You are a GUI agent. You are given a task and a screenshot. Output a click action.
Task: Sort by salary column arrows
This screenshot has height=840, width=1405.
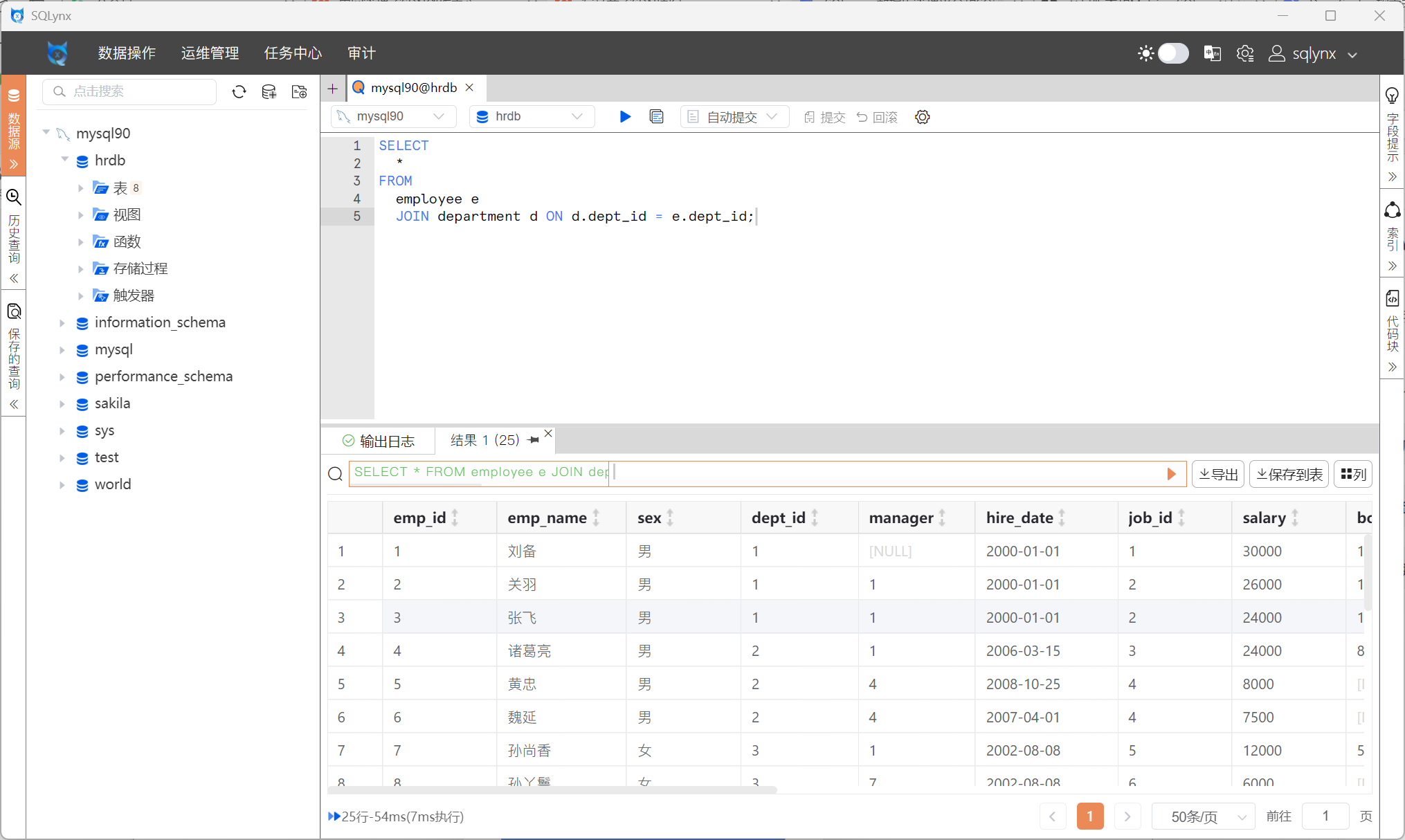1295,518
